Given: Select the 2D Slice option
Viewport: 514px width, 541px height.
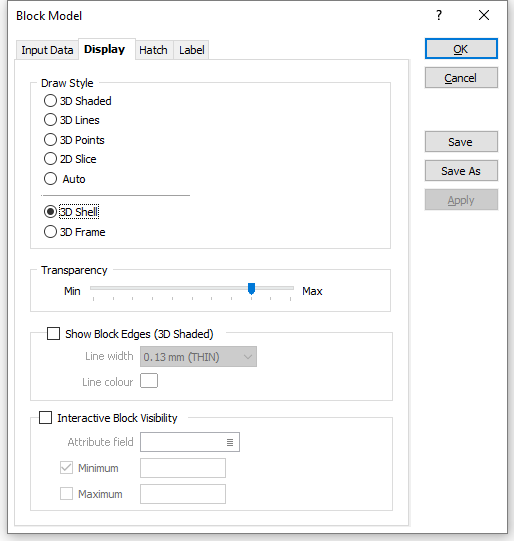Looking at the screenshot, I should click(x=50, y=159).
